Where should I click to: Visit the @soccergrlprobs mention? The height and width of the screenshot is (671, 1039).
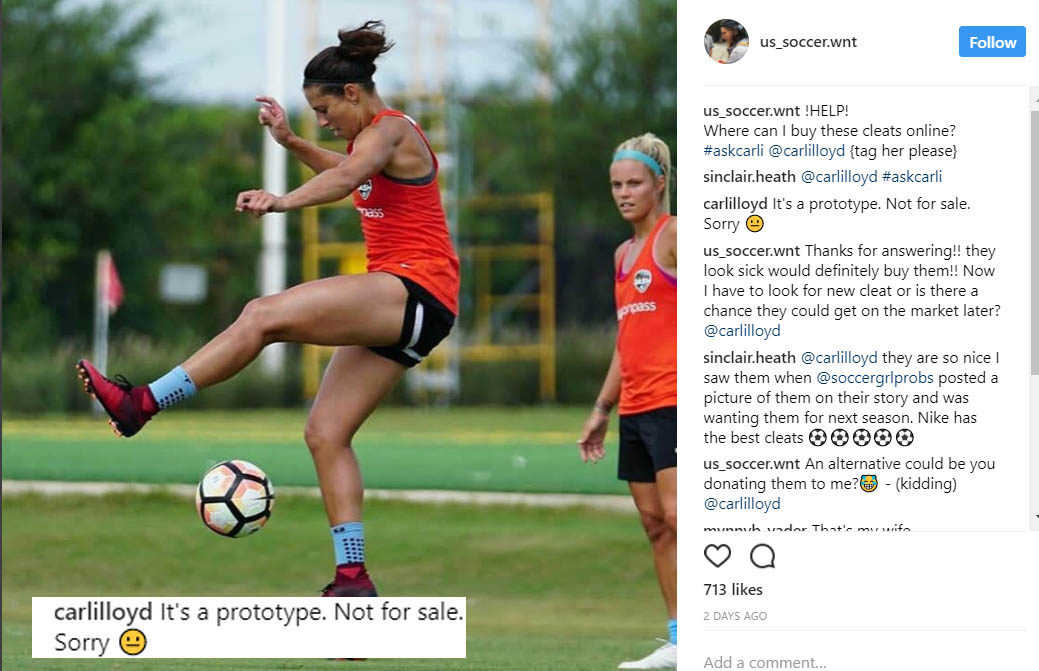875,378
